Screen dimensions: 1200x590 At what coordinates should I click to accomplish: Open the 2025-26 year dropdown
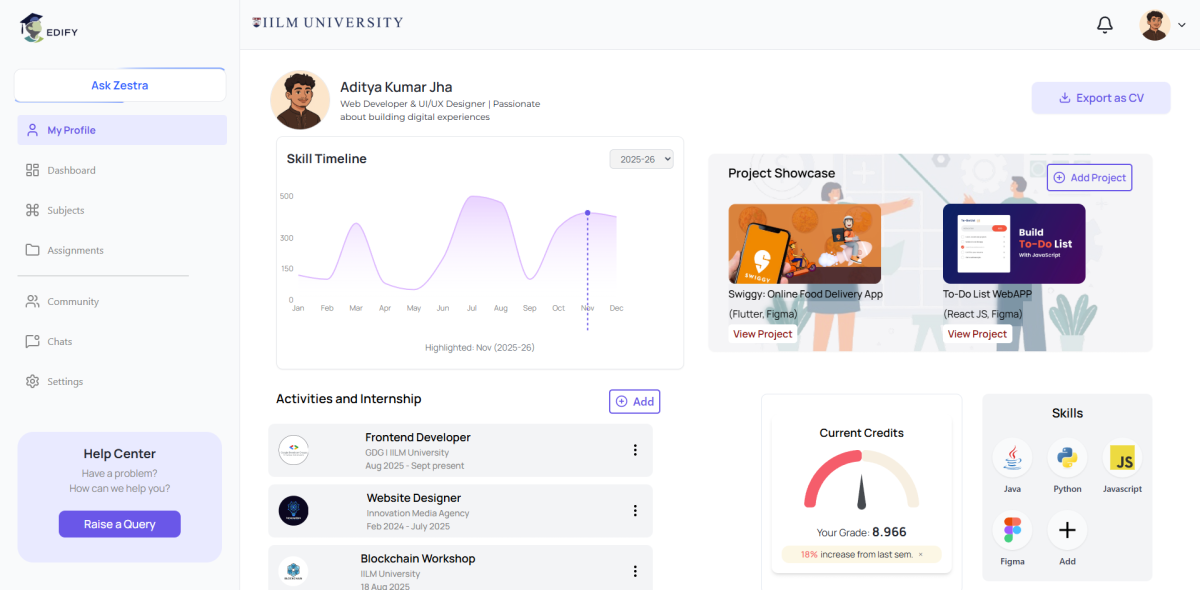click(x=641, y=159)
